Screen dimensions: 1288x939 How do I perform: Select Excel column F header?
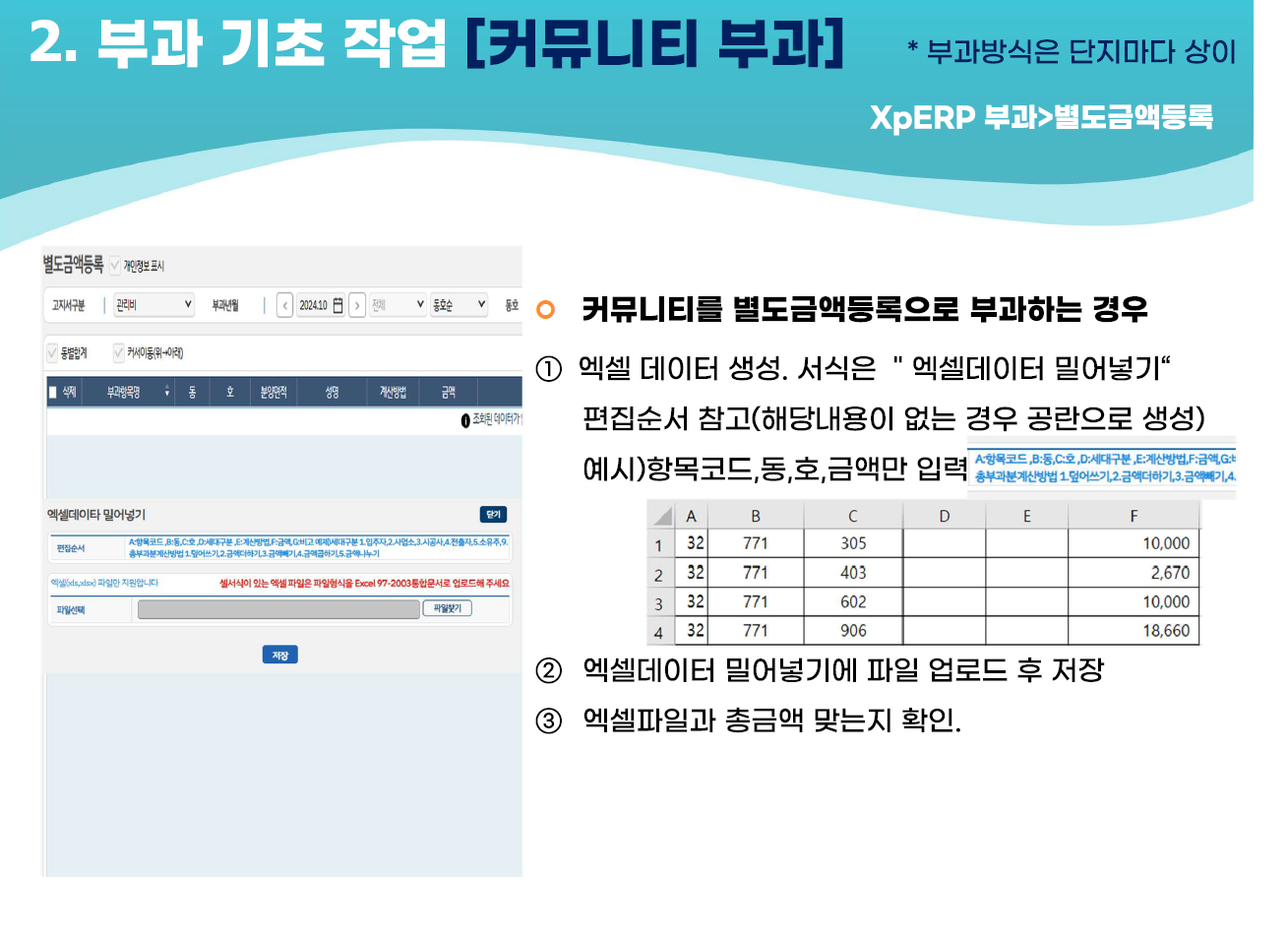pyautogui.click(x=1134, y=516)
